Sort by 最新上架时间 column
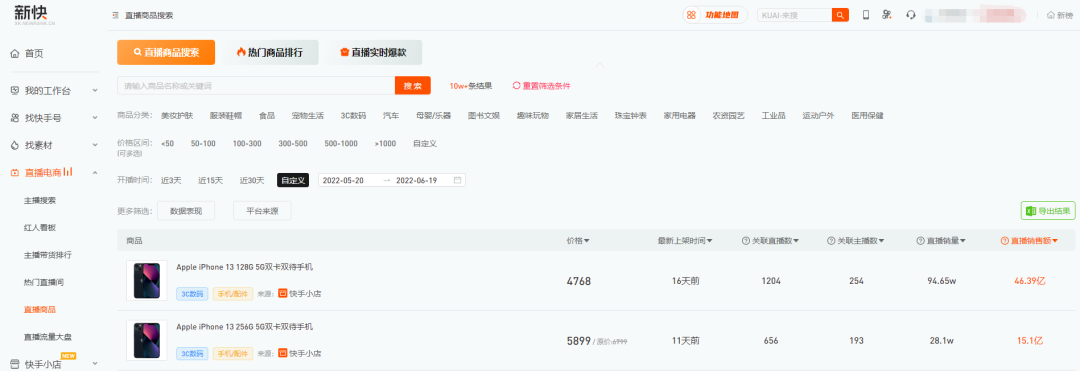 pyautogui.click(x=685, y=241)
